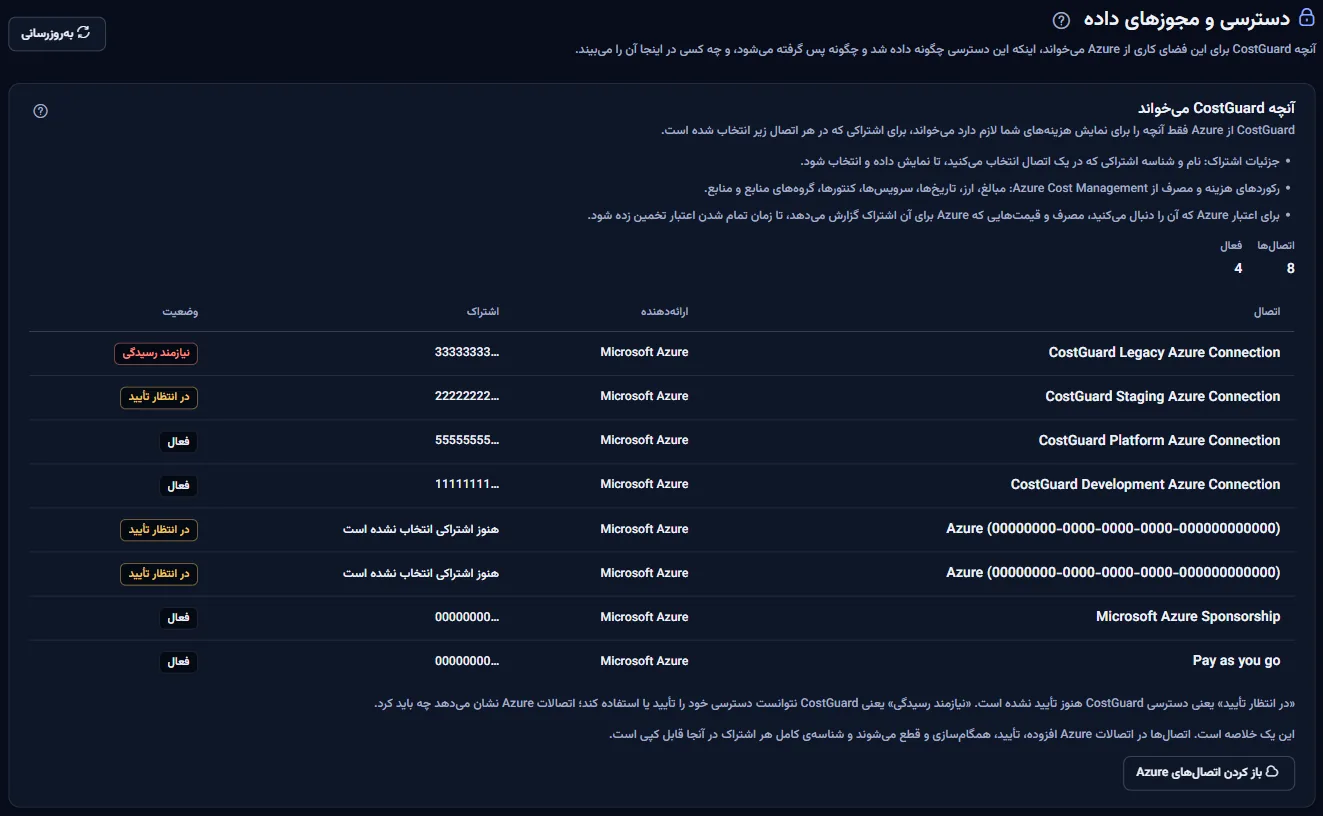Click فعال badge in Development connection row
This screenshot has height=816, width=1323.
[x=178, y=485]
